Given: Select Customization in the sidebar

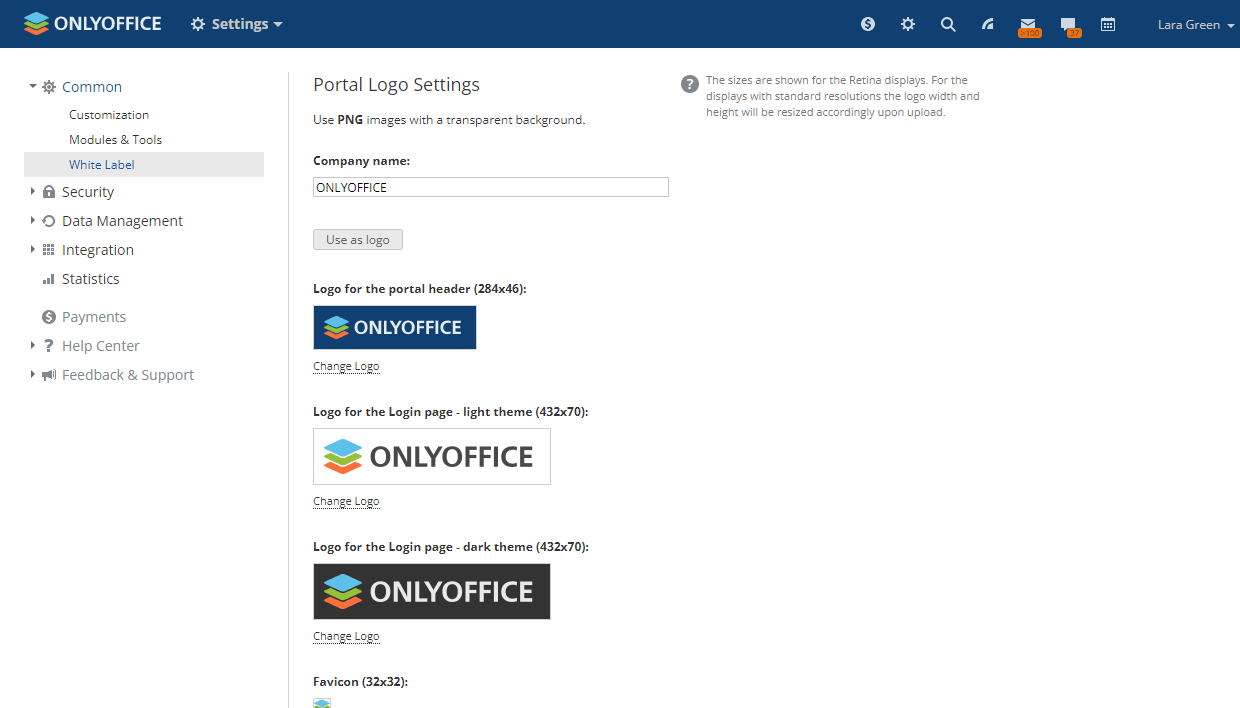Looking at the screenshot, I should 109,115.
